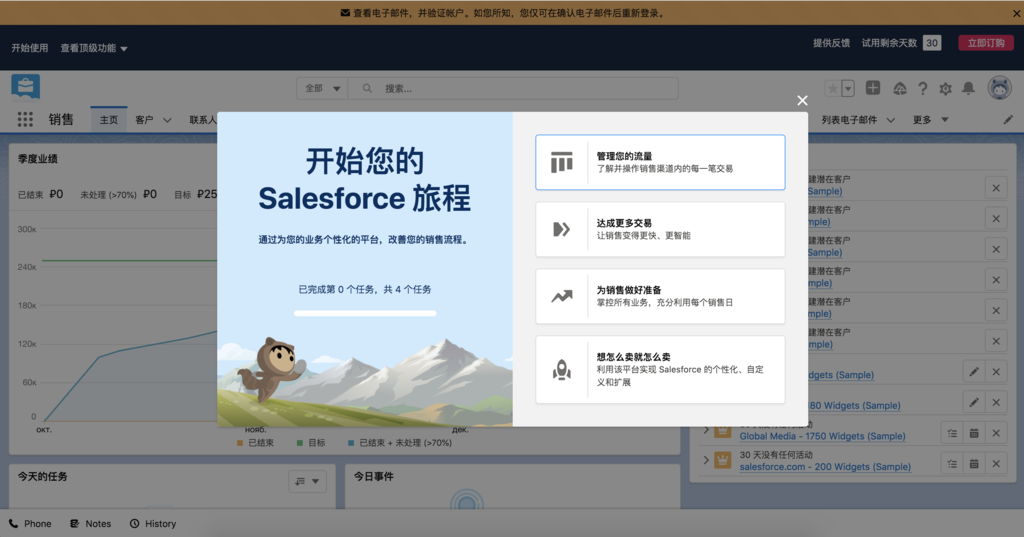The image size is (1024, 537).
Task: Open the Global Media - 1750 Widgets link
Action: click(x=822, y=436)
